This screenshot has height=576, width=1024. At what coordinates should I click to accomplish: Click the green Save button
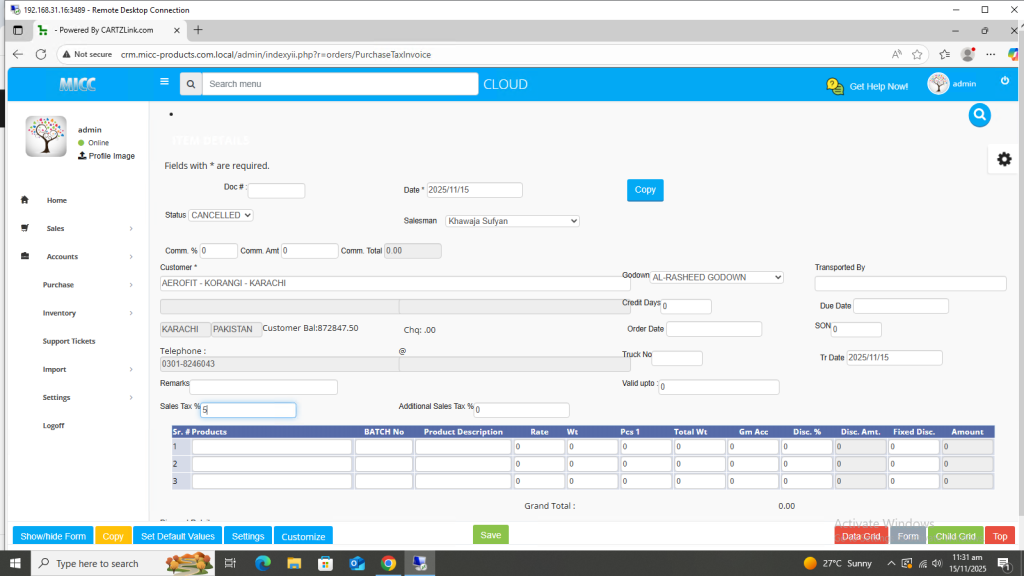tap(490, 535)
